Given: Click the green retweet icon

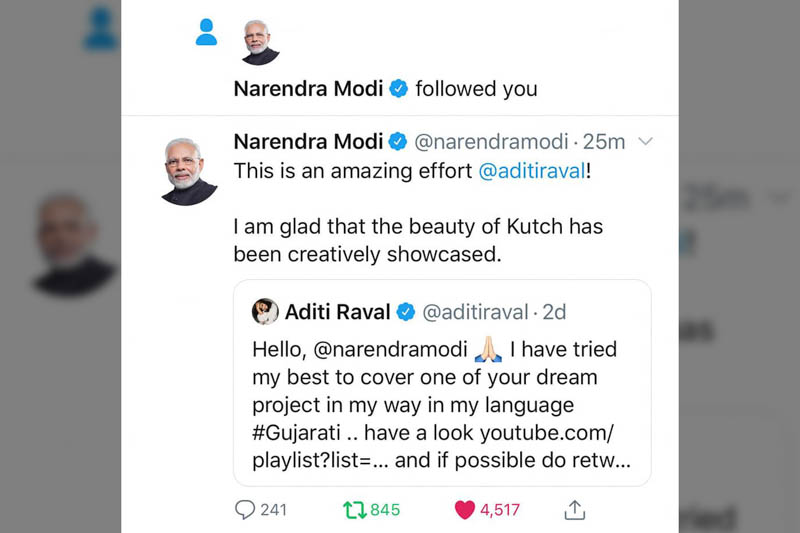Looking at the screenshot, I should (354, 510).
